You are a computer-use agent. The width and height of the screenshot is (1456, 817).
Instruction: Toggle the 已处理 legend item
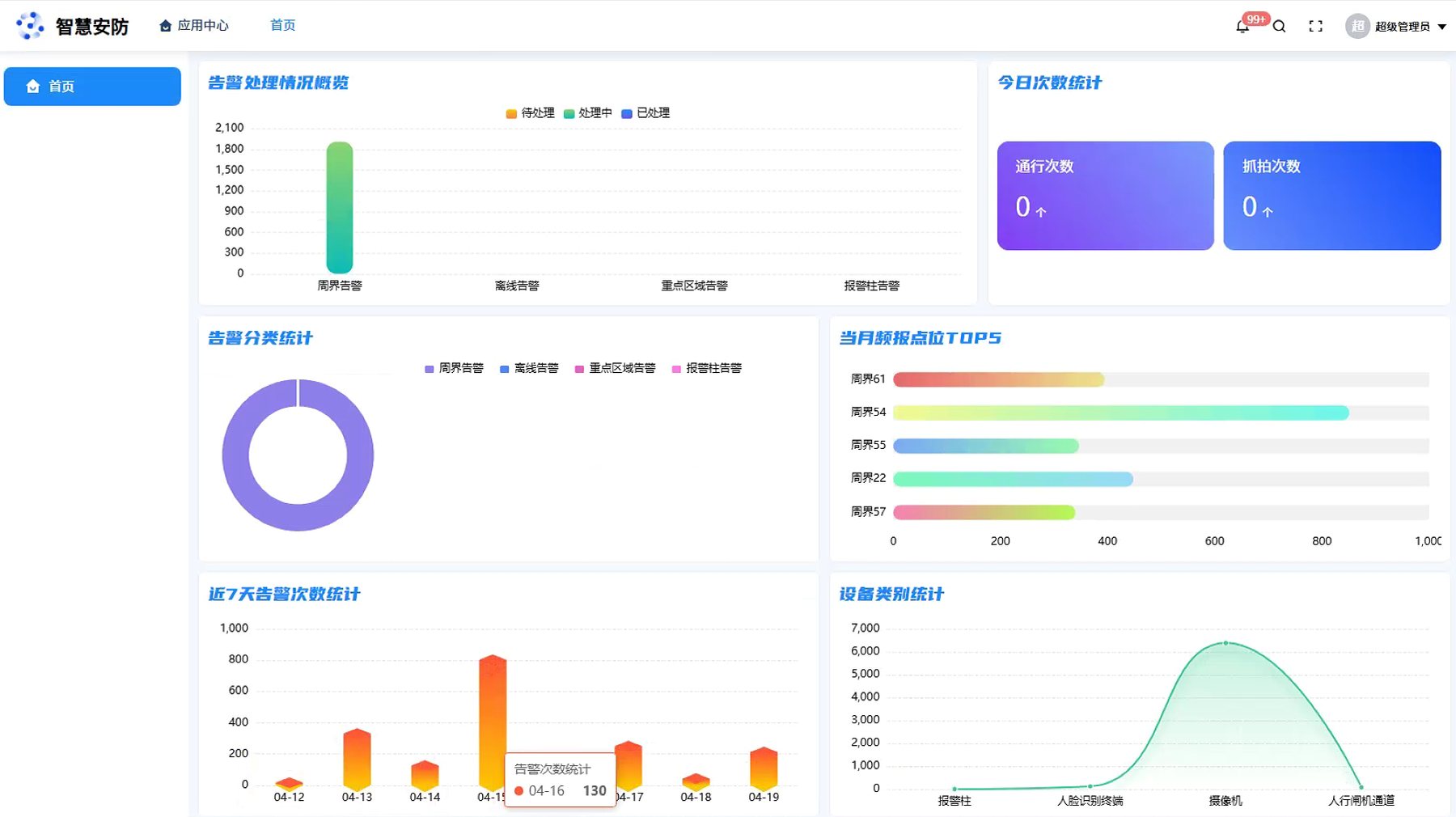pyautogui.click(x=645, y=113)
